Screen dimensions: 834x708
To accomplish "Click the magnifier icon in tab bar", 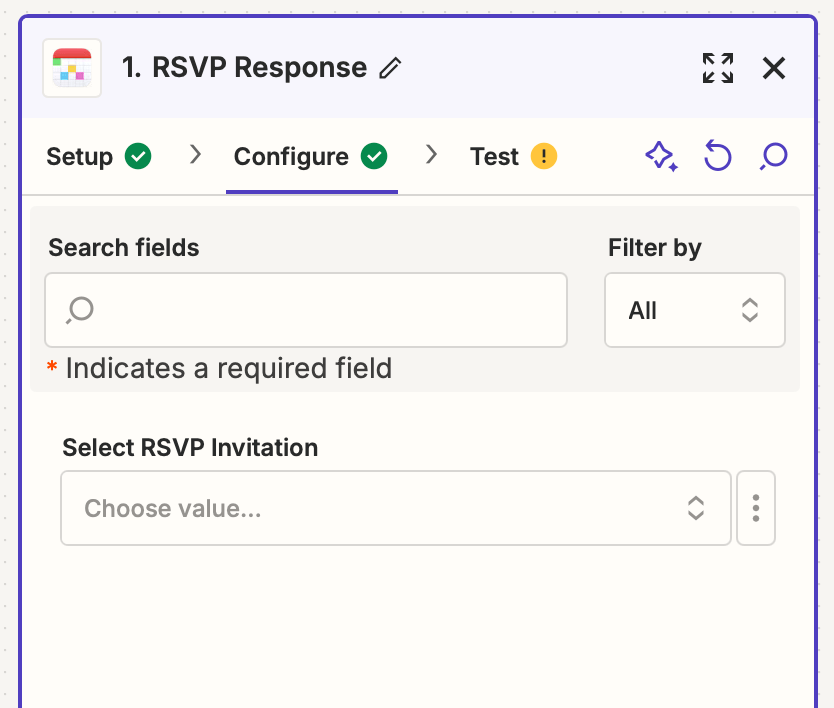I will pos(773,156).
